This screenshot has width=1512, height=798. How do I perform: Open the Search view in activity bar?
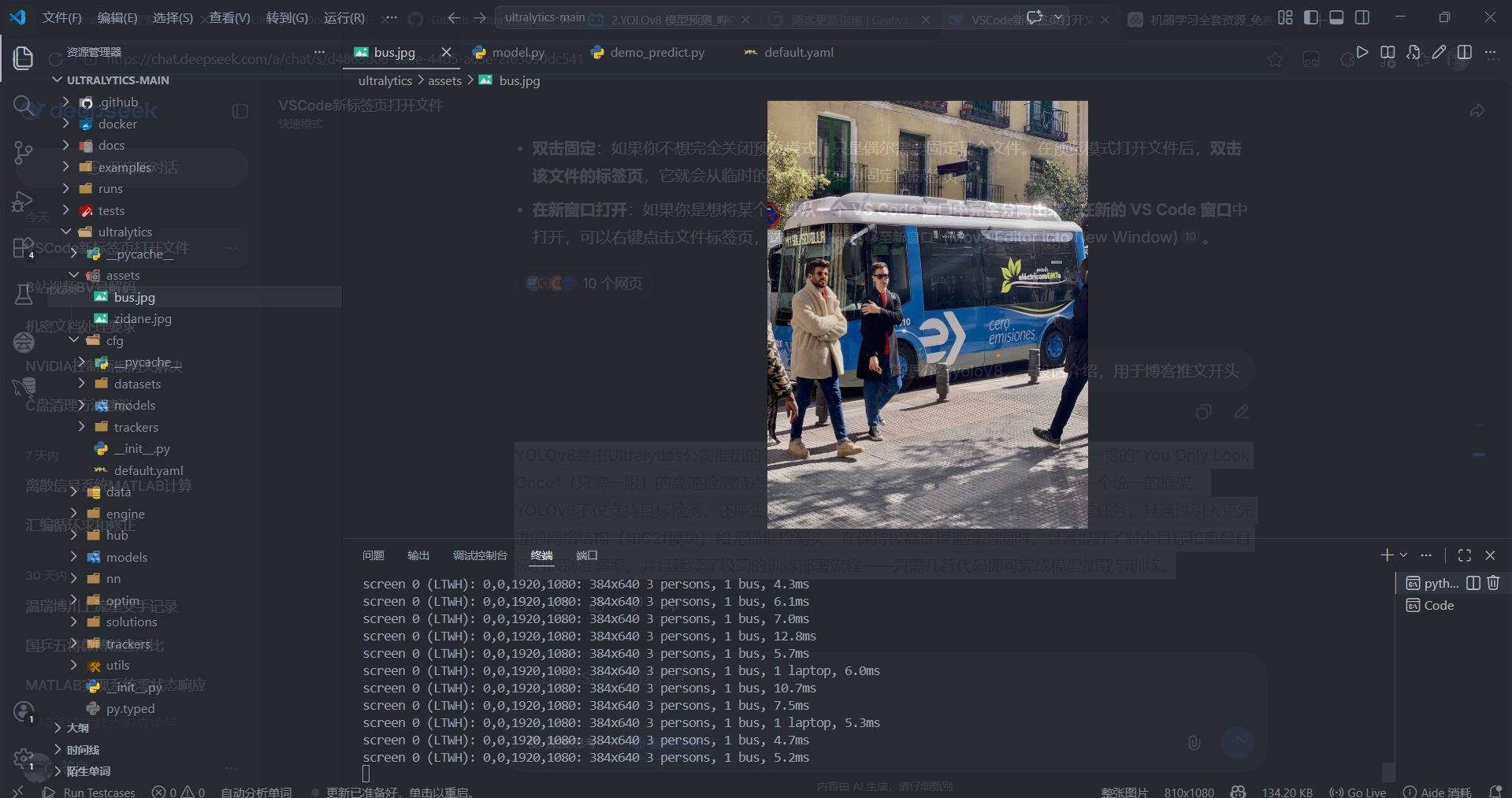pos(23,105)
